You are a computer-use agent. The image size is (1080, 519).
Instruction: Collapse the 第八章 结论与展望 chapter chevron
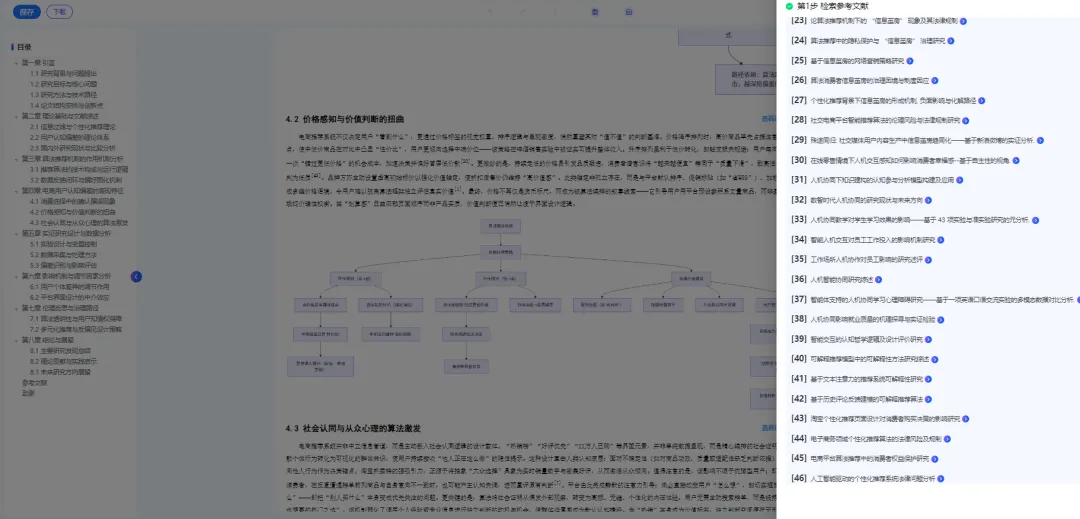pyautogui.click(x=17, y=340)
